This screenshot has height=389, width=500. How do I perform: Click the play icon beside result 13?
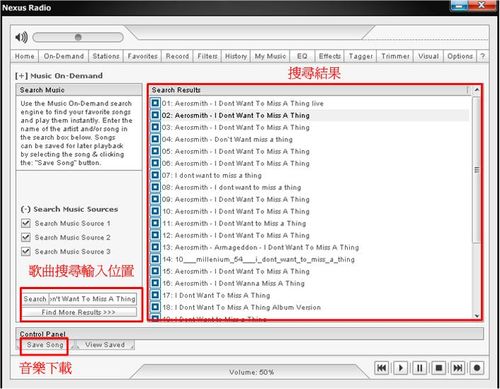[155, 247]
